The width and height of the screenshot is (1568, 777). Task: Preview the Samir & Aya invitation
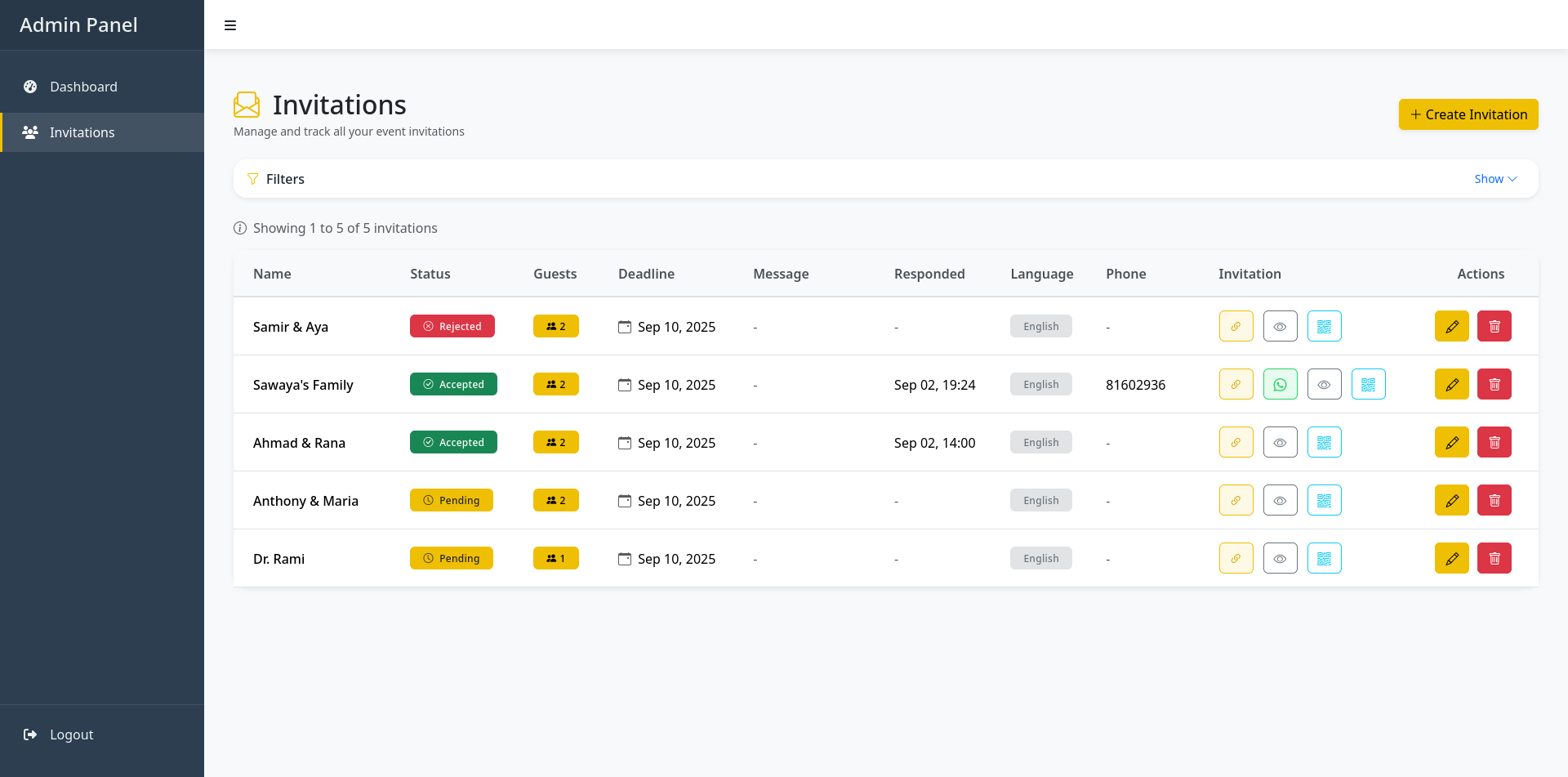(1280, 326)
